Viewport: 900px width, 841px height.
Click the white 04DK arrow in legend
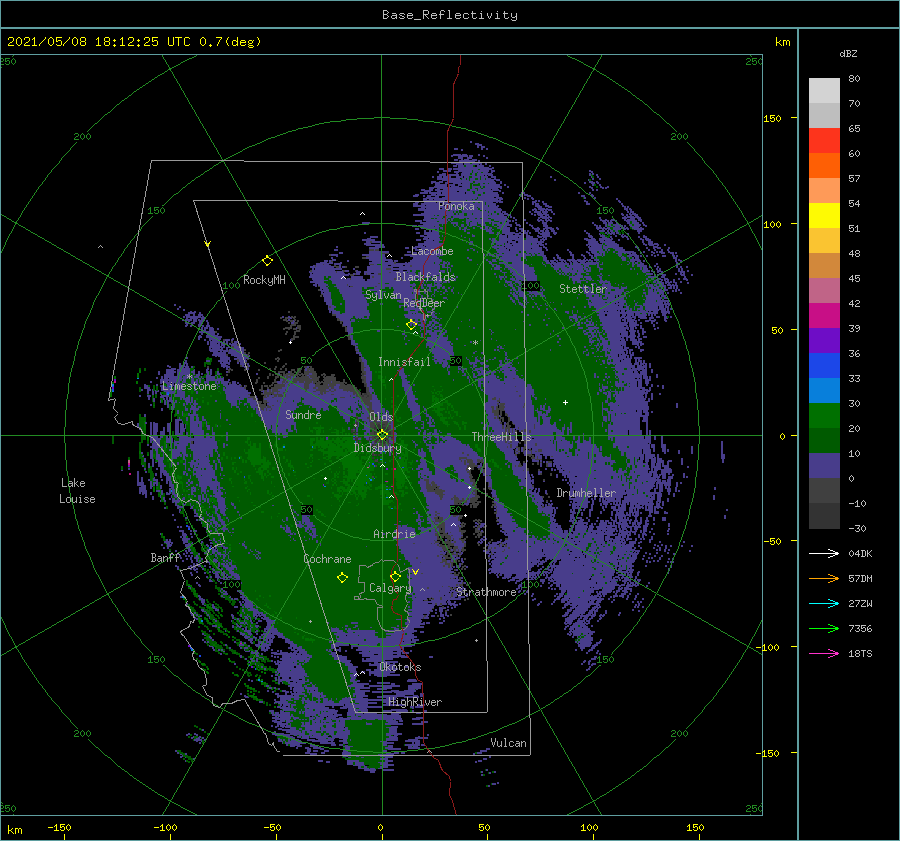click(824, 553)
